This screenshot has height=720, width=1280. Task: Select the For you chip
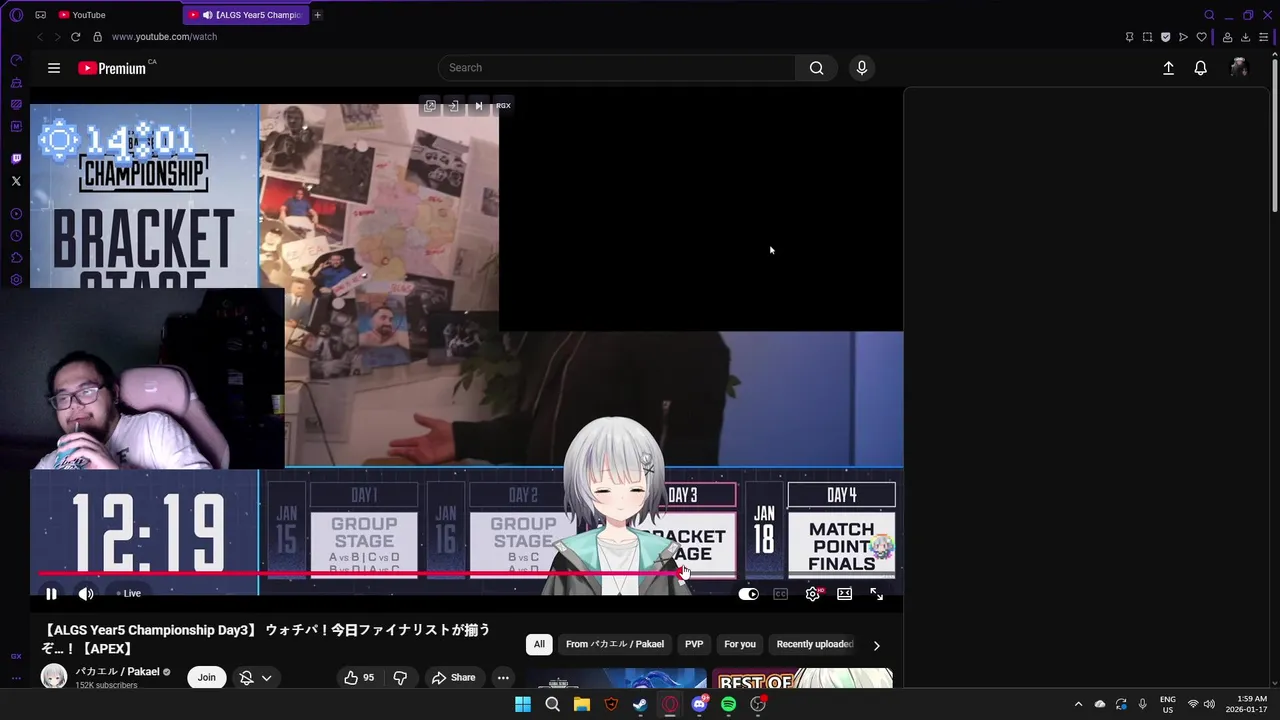[740, 644]
